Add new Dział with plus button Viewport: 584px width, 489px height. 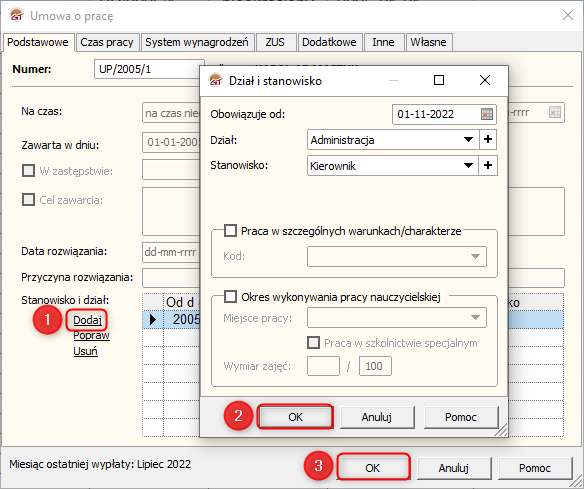[488, 140]
